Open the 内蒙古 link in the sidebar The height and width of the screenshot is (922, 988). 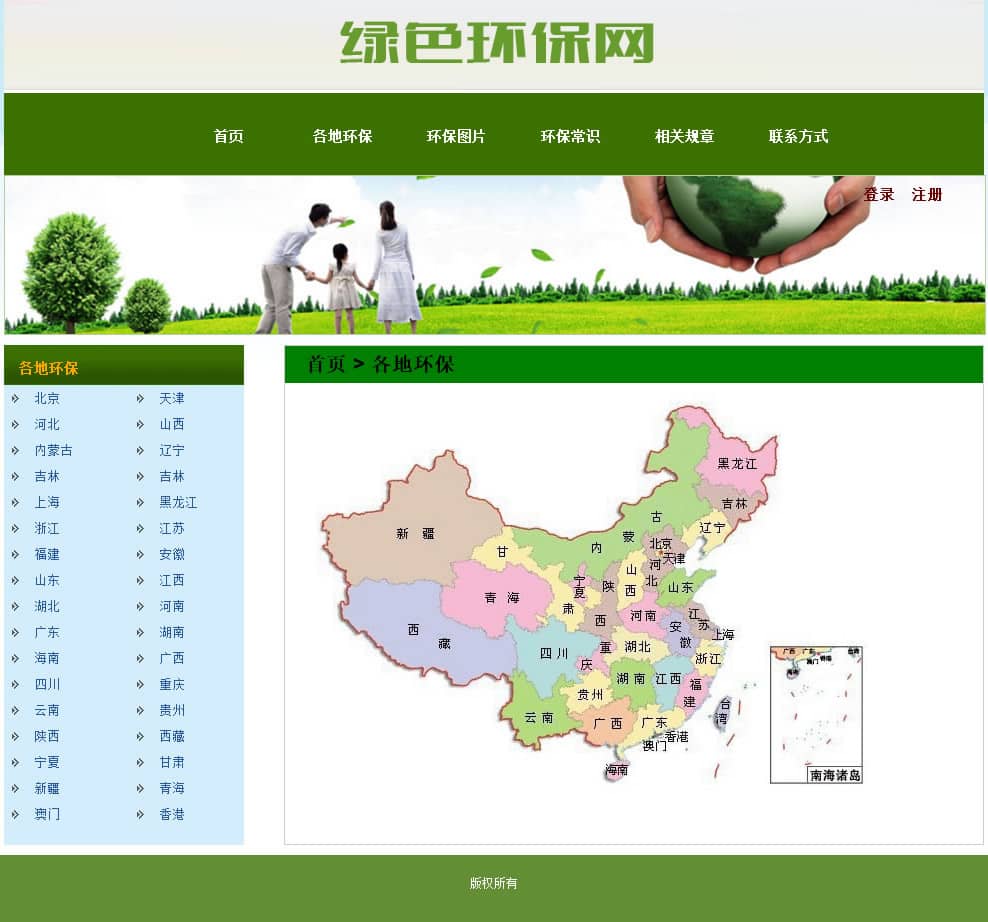(x=53, y=450)
